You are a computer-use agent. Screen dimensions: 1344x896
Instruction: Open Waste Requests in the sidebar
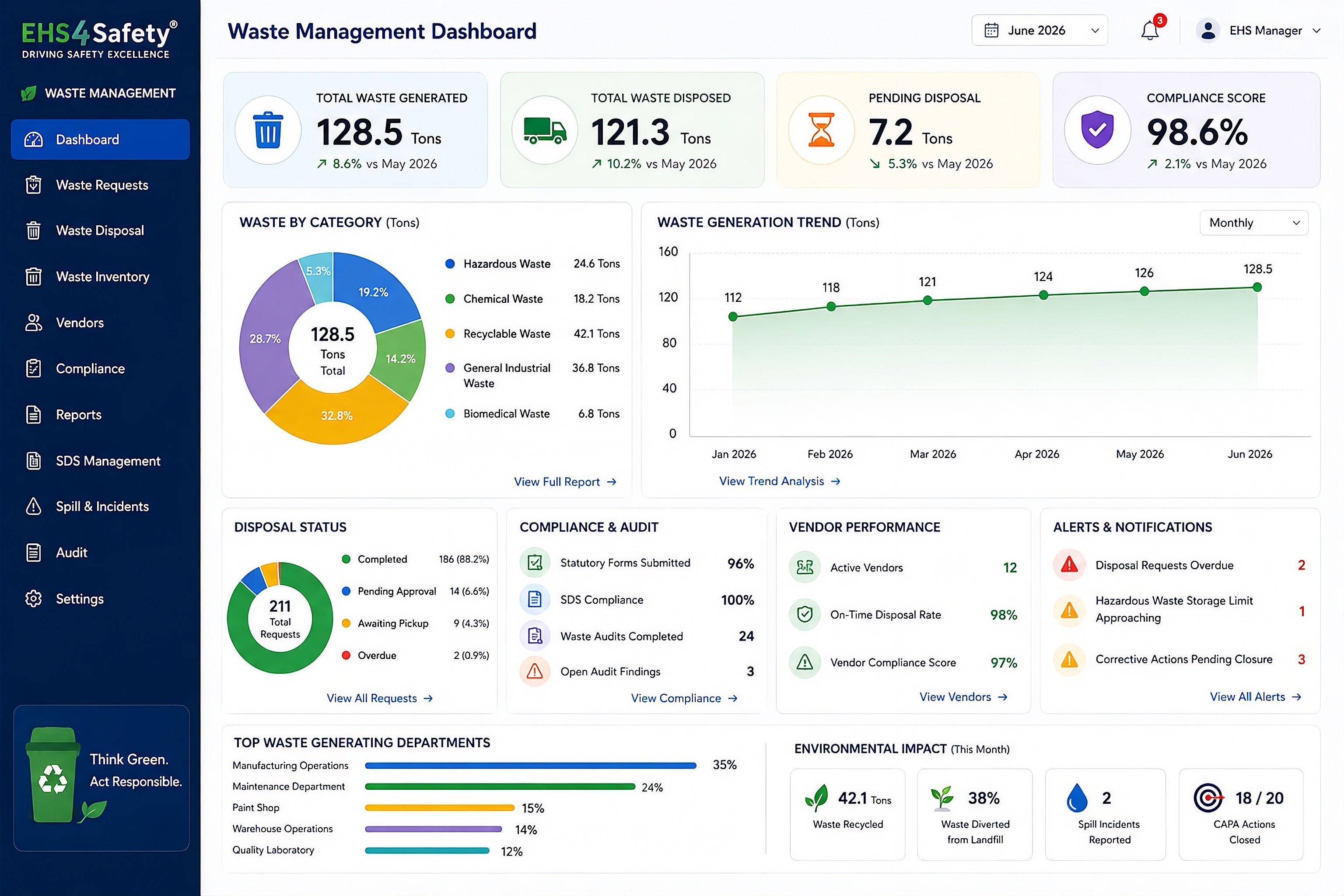coord(100,185)
